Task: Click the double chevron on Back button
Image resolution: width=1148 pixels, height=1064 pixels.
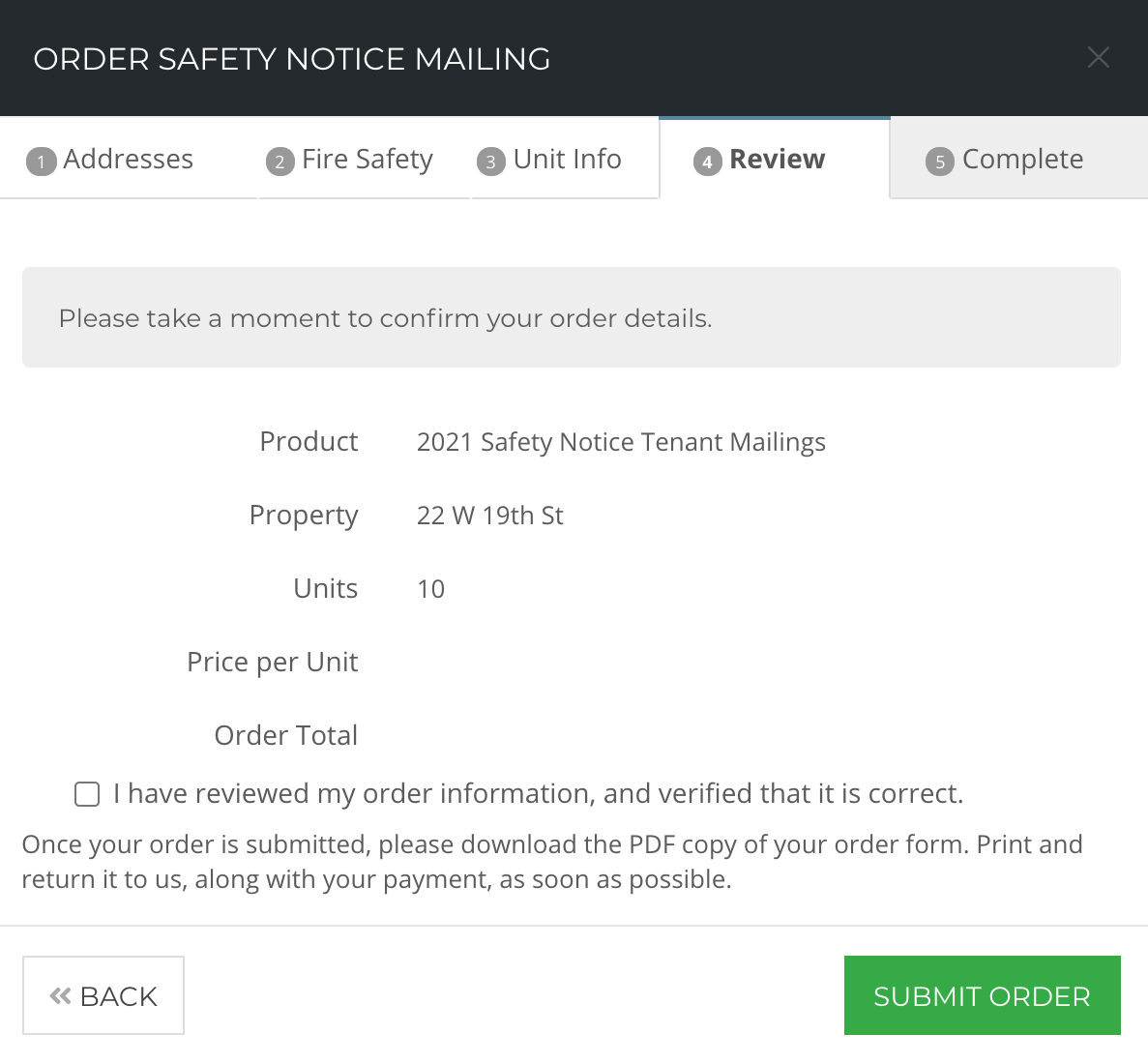Action: click(x=60, y=996)
